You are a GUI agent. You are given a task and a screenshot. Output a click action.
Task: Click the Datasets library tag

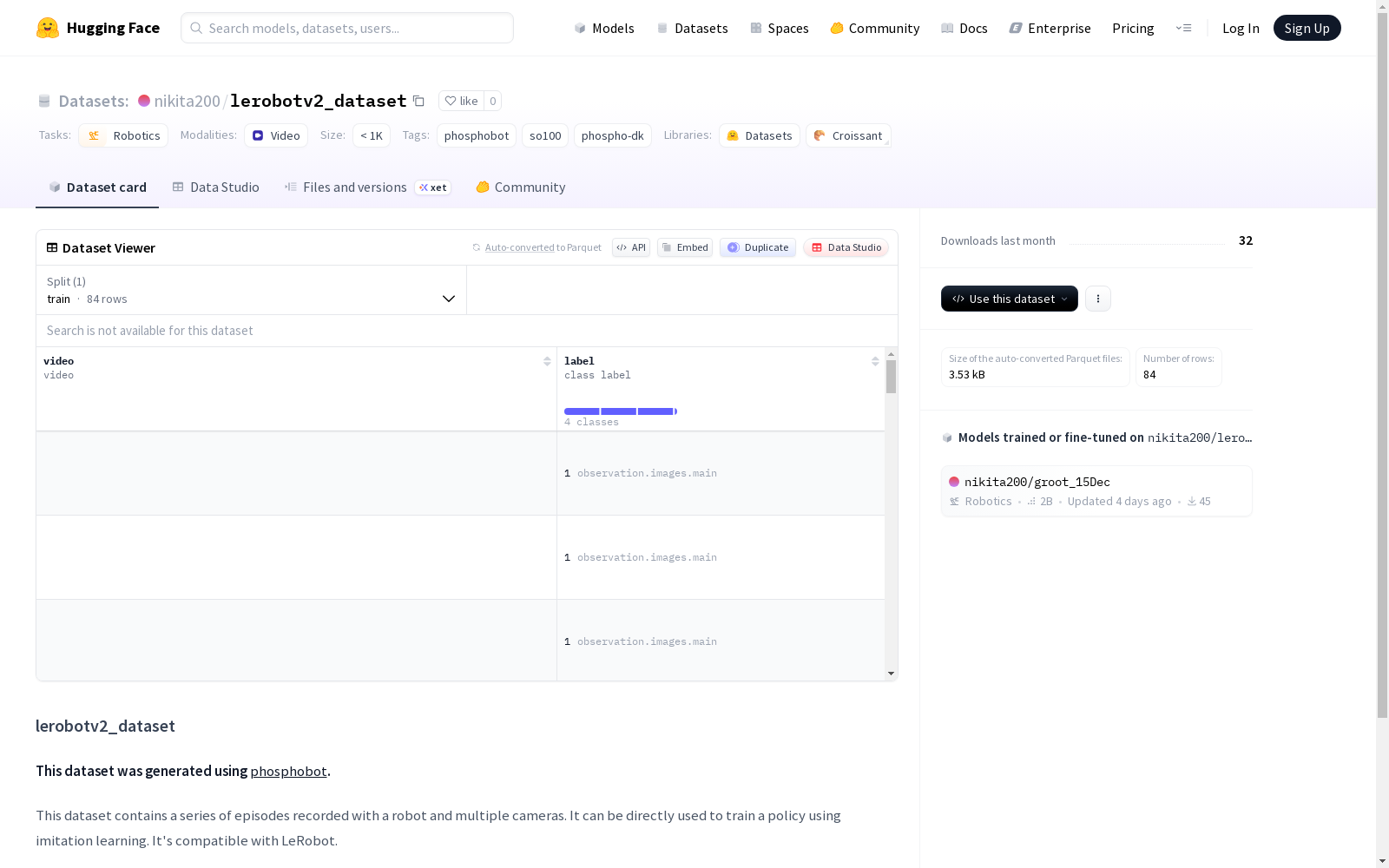(x=760, y=135)
